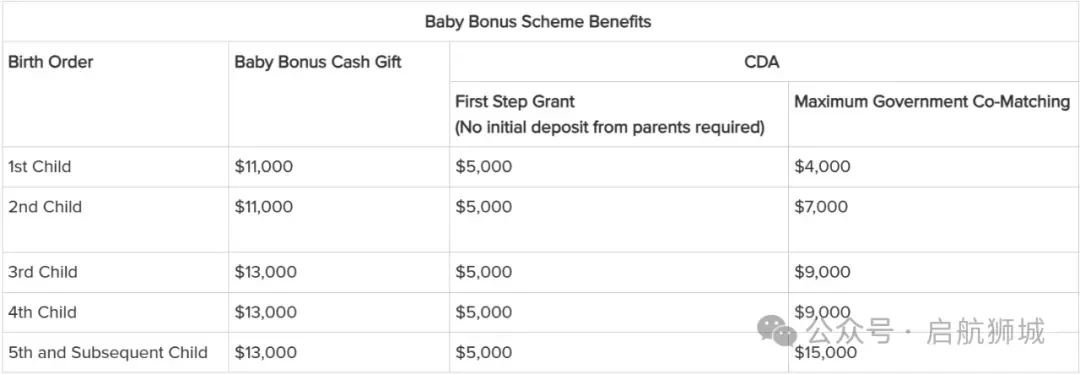Select the 4th Child row label
This screenshot has width=1080, height=375.
[x=42, y=312]
